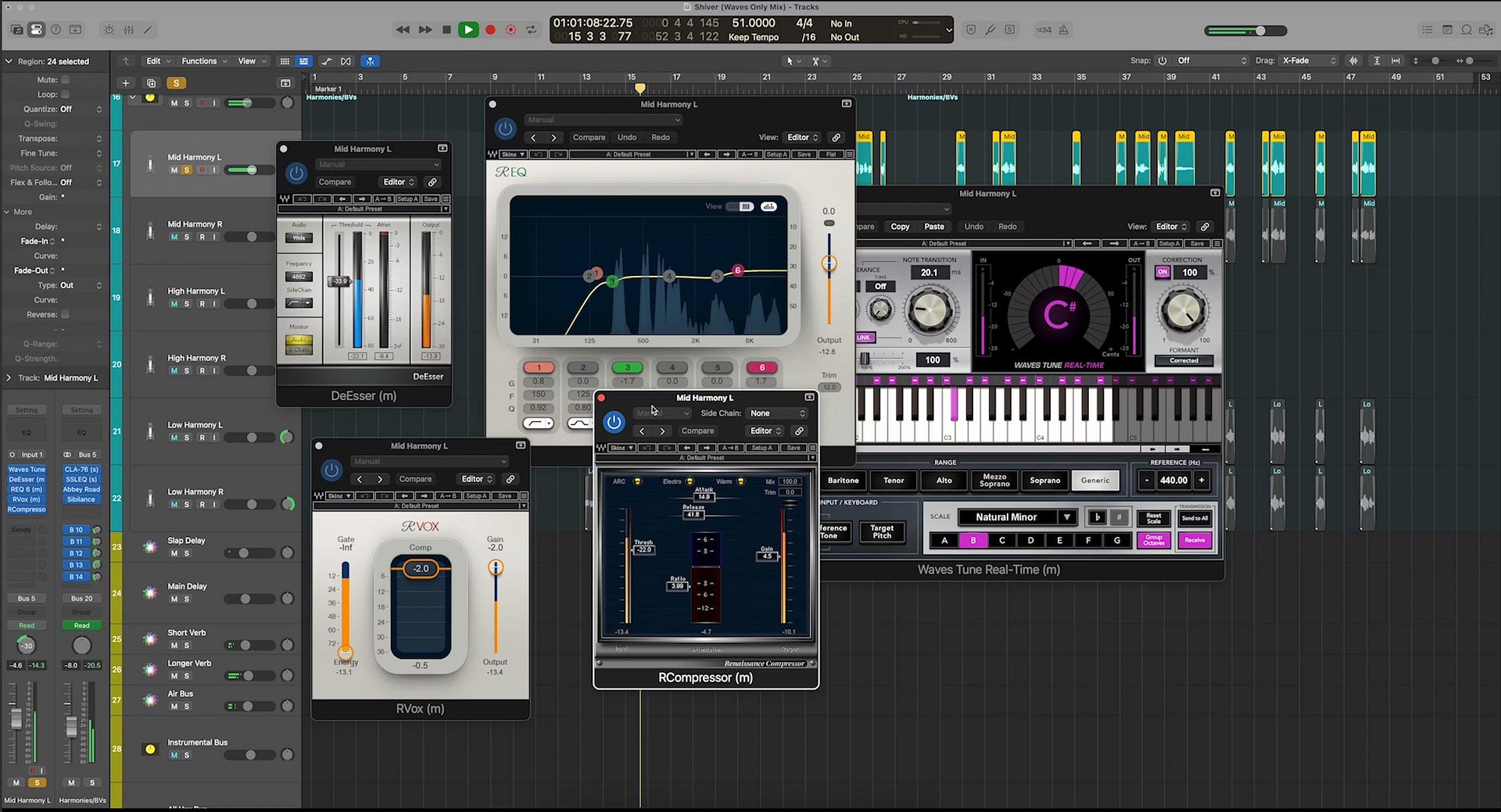The image size is (1501, 812).
Task: Click Marker 1 in the timeline ruler
Action: click(328, 89)
